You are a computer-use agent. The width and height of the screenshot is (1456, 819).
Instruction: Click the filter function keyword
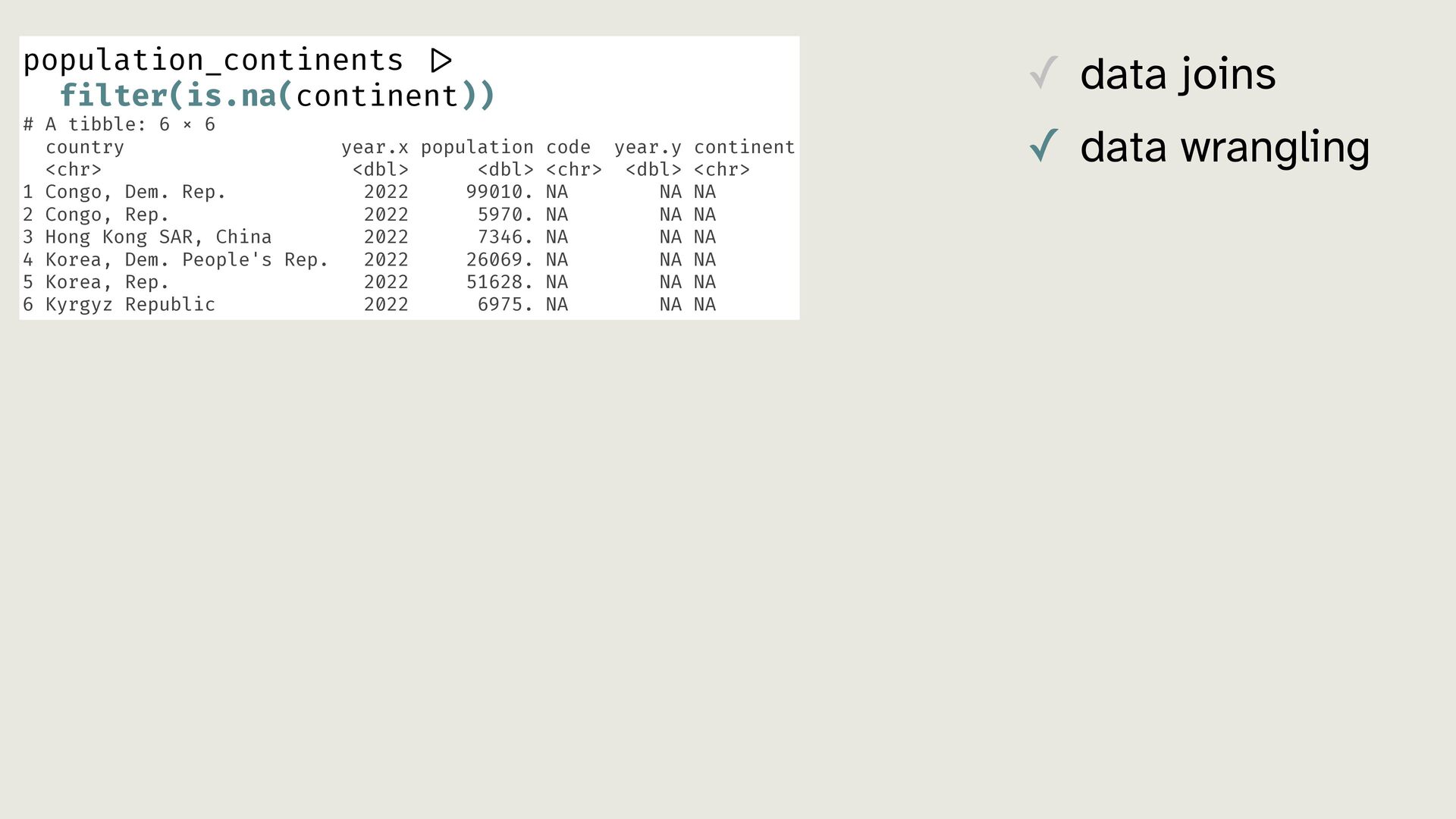[112, 96]
